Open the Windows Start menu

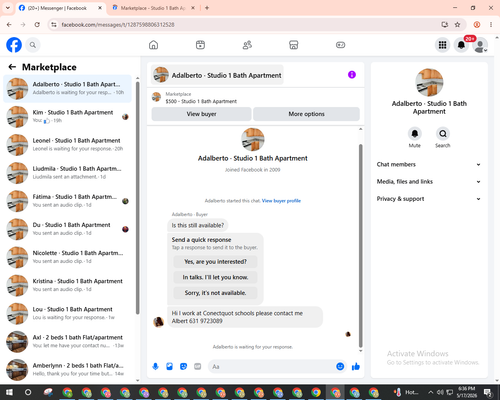tap(9, 392)
